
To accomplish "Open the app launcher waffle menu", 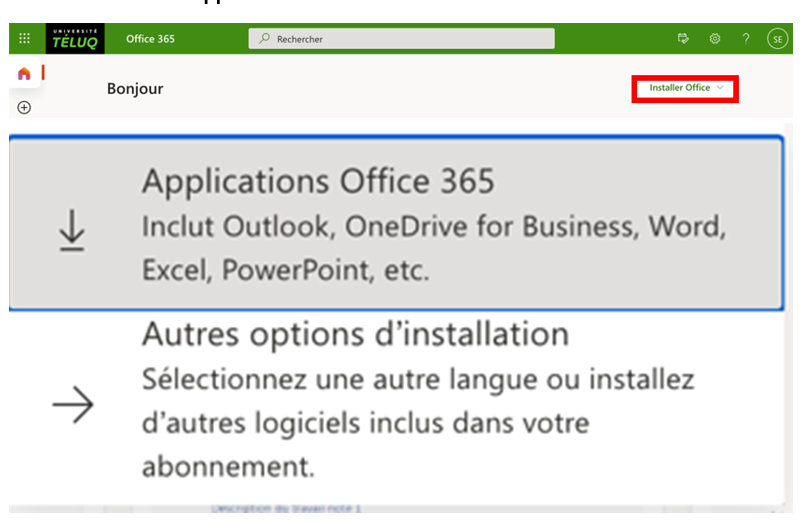I will click(25, 39).
